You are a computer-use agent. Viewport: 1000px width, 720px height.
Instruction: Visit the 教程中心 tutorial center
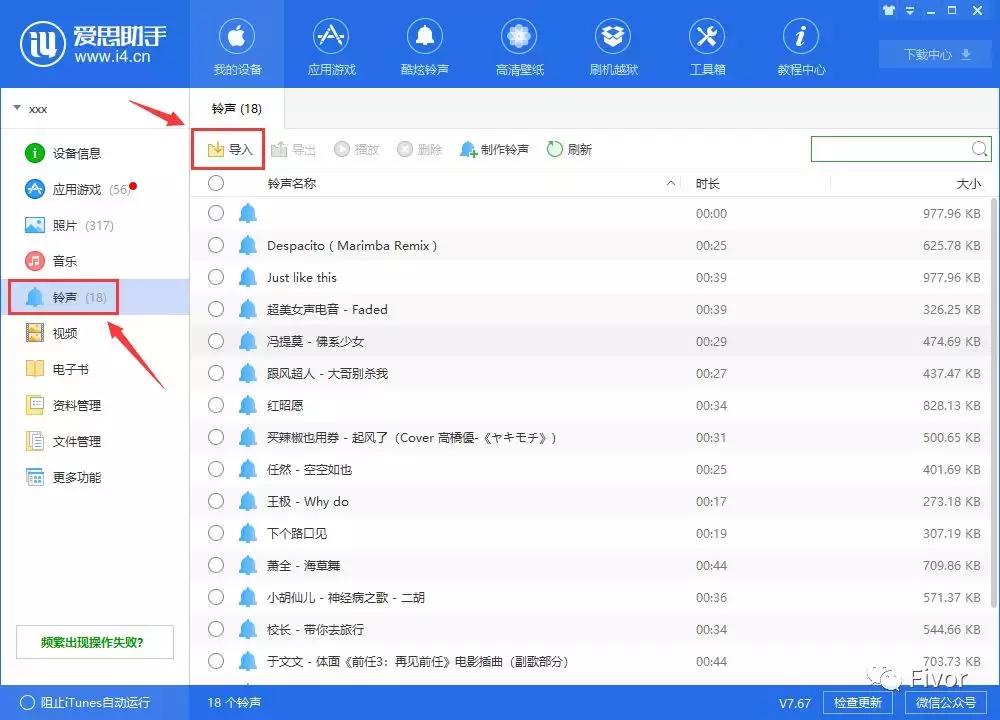coord(800,44)
